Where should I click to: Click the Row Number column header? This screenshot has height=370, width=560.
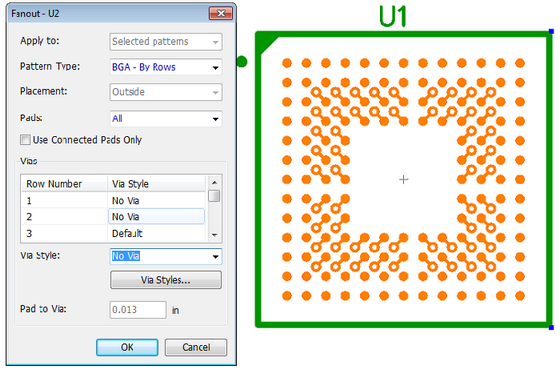coord(64,184)
